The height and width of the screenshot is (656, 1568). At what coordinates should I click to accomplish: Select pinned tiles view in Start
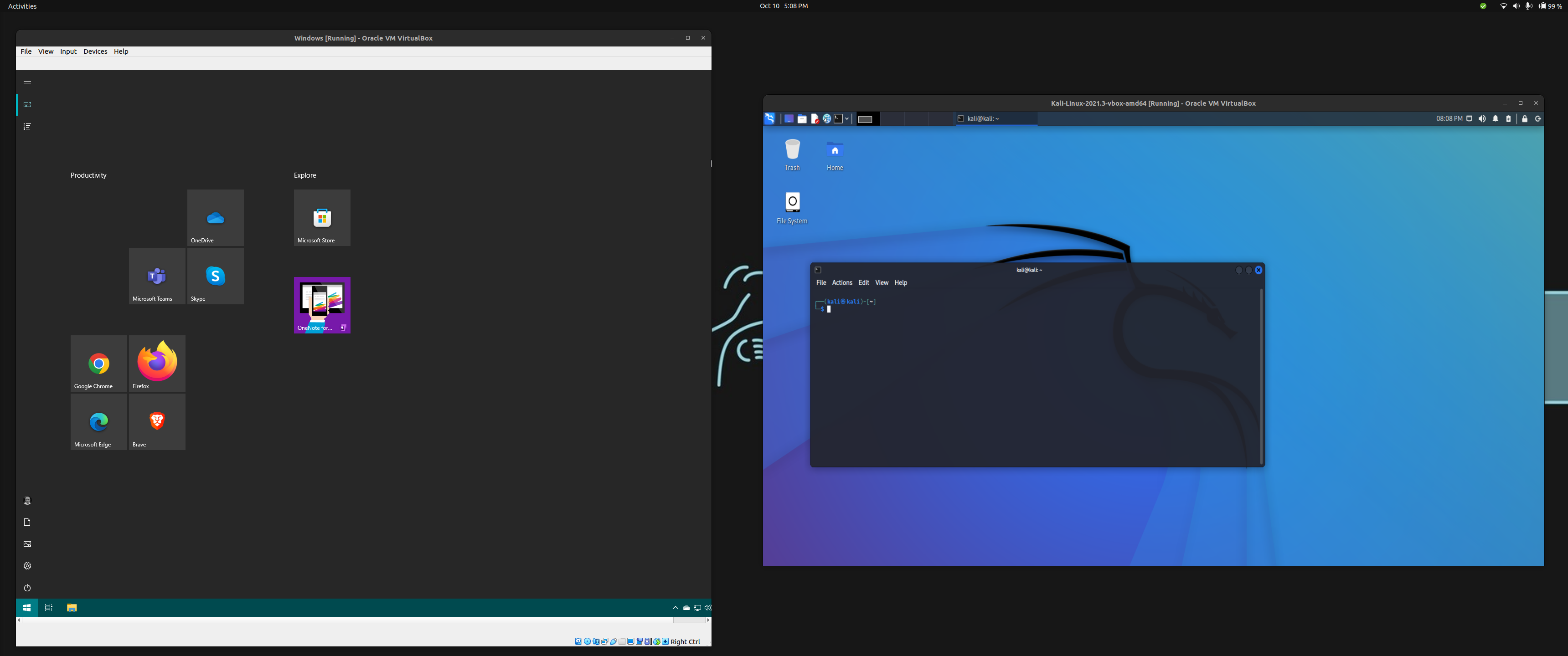click(27, 105)
